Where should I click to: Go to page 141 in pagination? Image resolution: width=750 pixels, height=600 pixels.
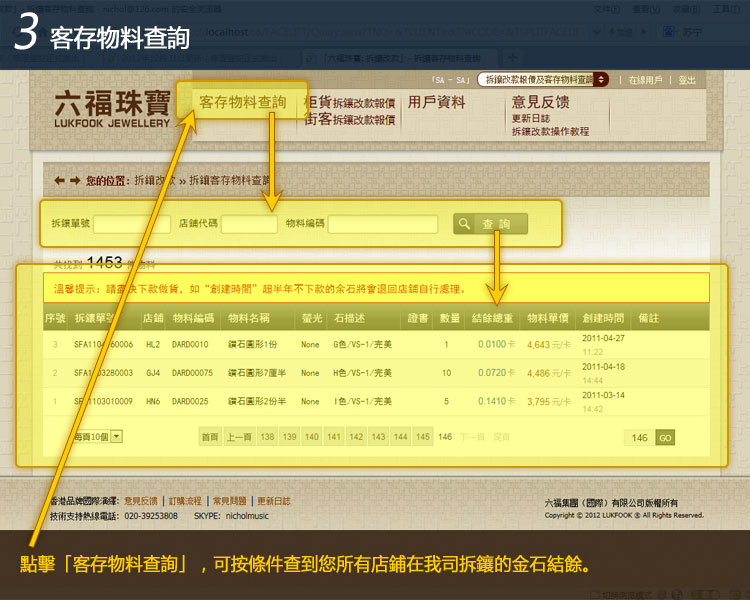click(x=334, y=436)
